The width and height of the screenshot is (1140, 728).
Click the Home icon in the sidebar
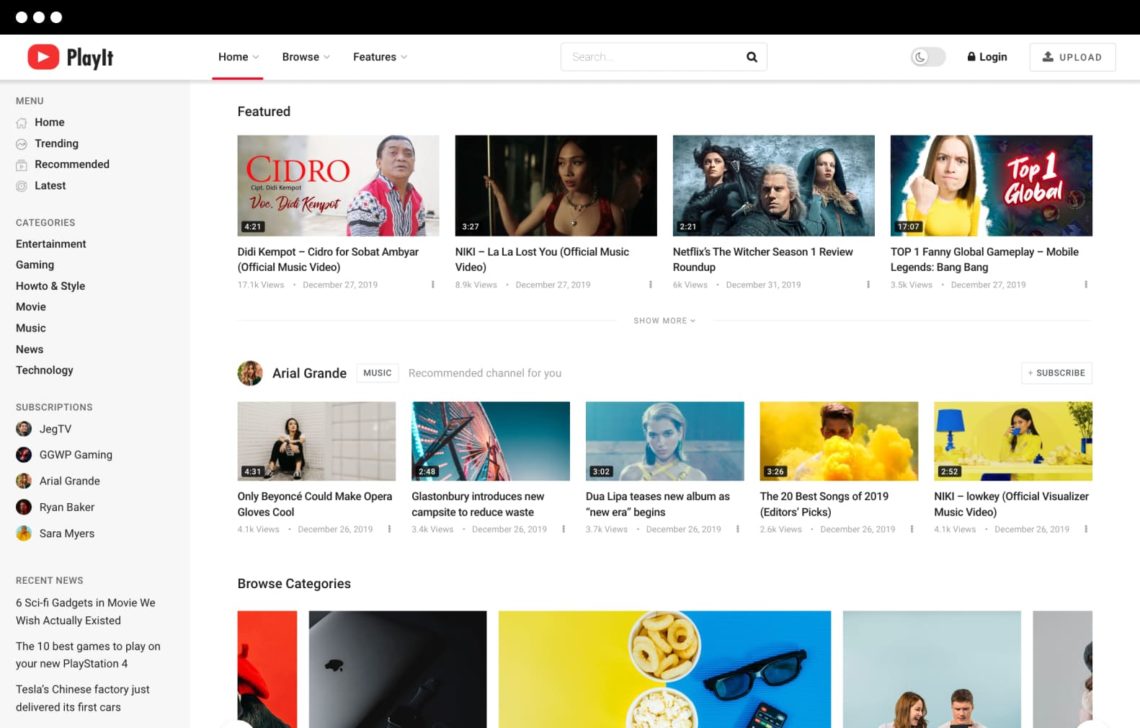(x=22, y=122)
